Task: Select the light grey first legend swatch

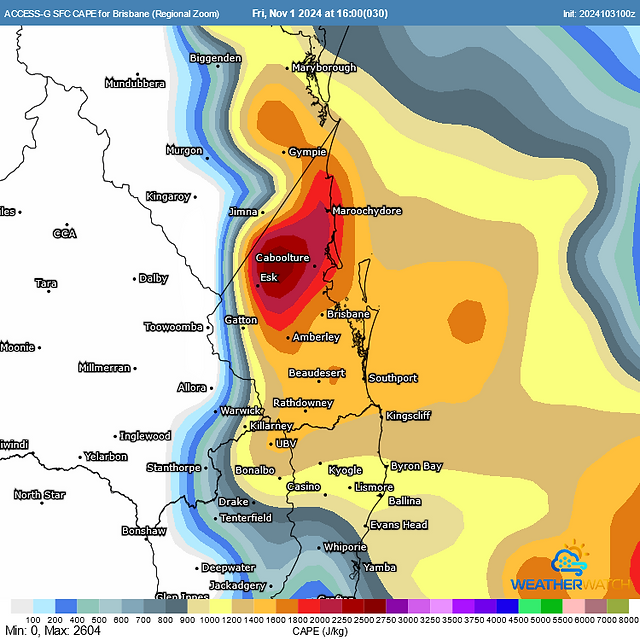Action: pyautogui.click(x=22, y=606)
